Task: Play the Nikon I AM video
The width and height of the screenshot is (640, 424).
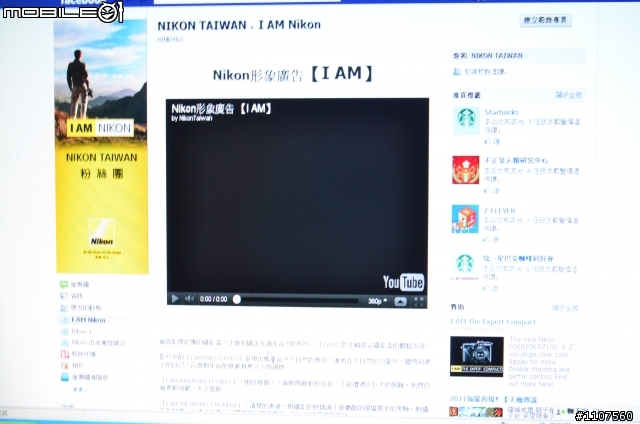Action: point(175,299)
